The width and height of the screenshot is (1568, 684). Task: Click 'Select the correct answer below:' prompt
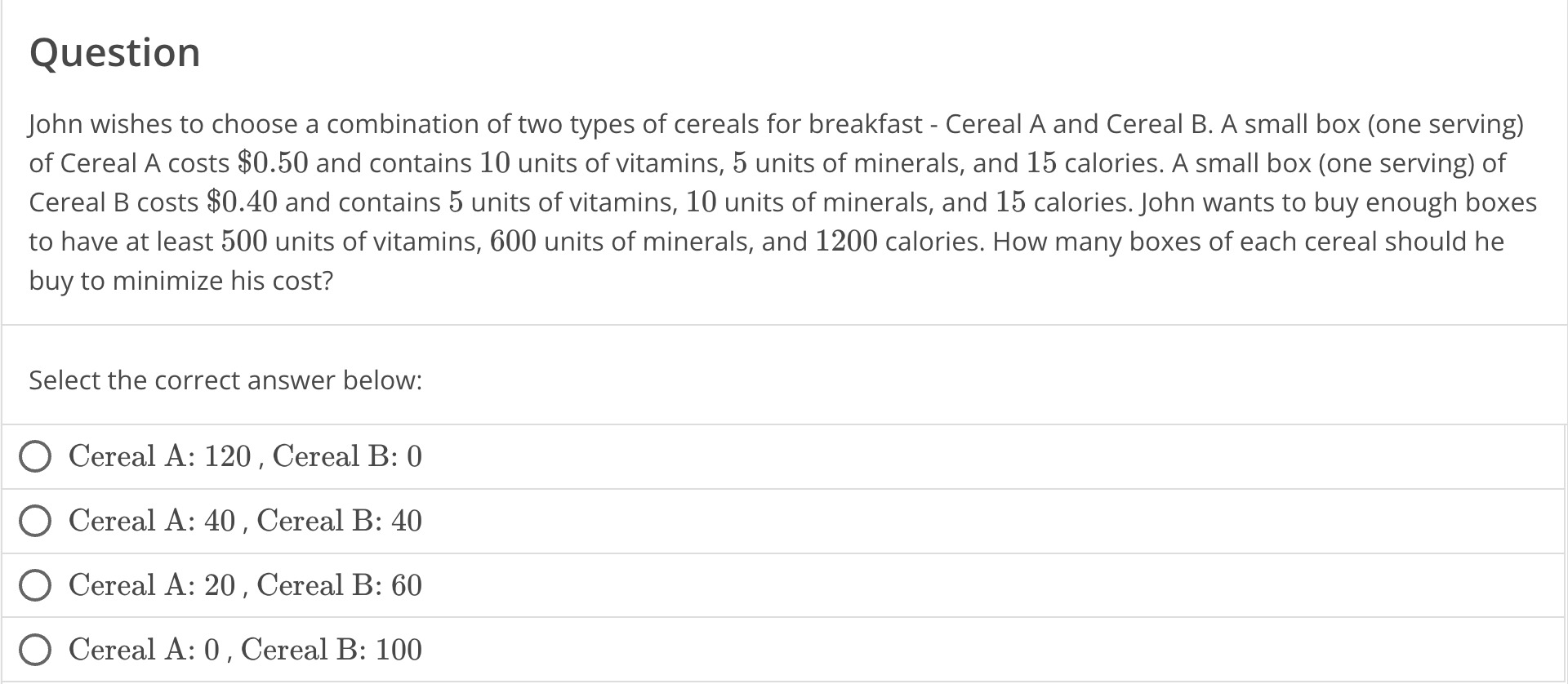point(225,380)
